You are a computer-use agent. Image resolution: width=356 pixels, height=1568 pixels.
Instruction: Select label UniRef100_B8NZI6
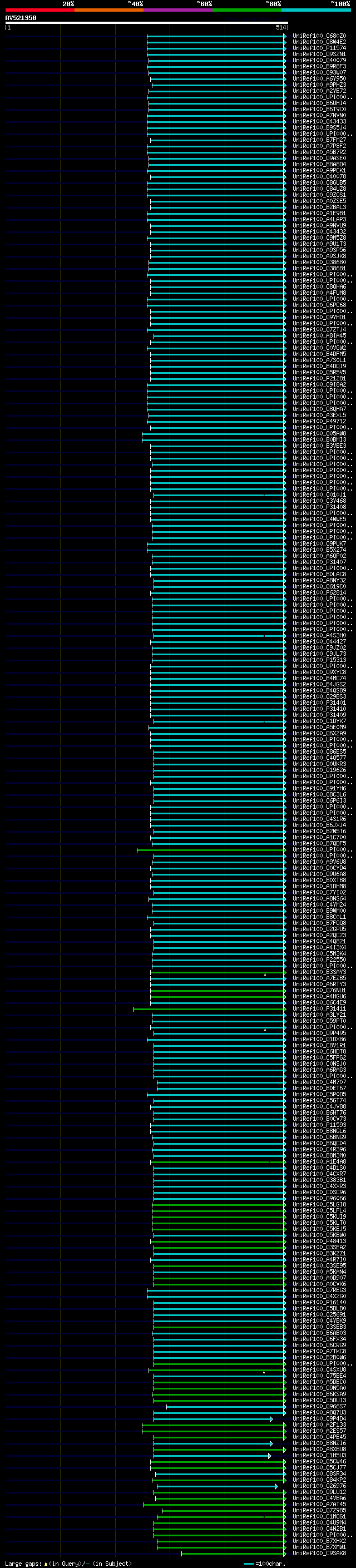(x=319, y=1443)
